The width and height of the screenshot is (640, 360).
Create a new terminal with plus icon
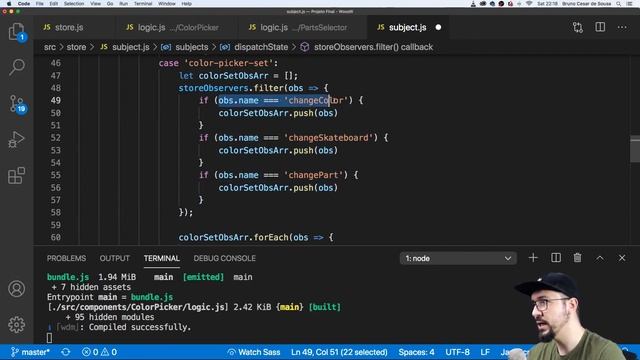pyautogui.click(x=533, y=258)
